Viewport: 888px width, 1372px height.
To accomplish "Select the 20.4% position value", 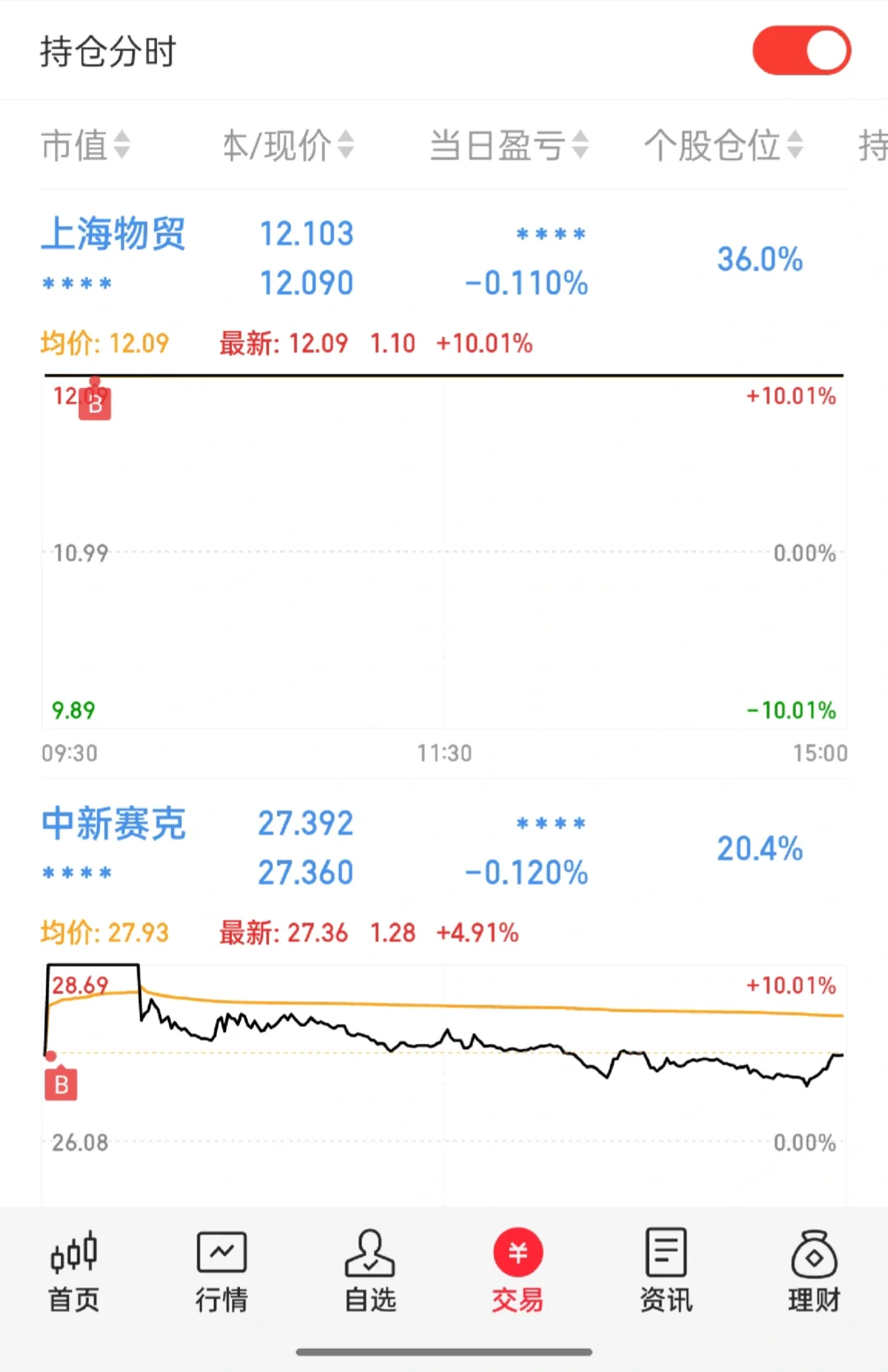I will pyautogui.click(x=760, y=848).
